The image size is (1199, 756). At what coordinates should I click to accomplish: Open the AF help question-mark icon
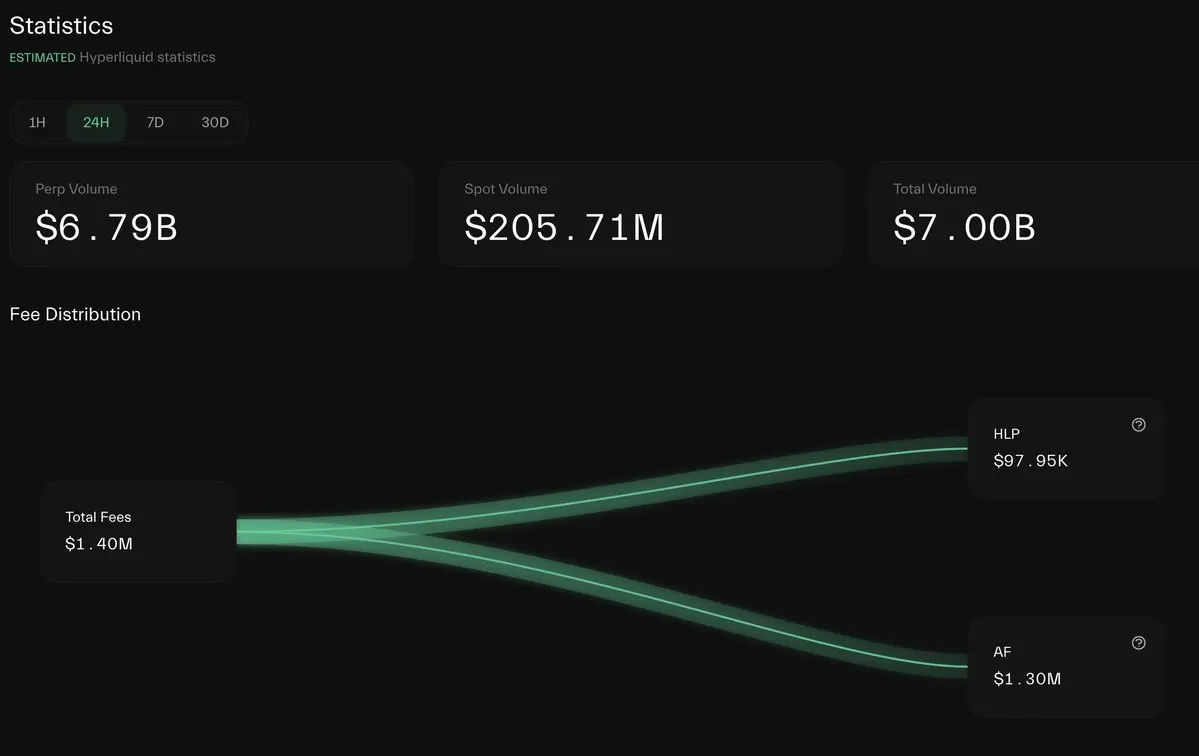(x=1139, y=643)
